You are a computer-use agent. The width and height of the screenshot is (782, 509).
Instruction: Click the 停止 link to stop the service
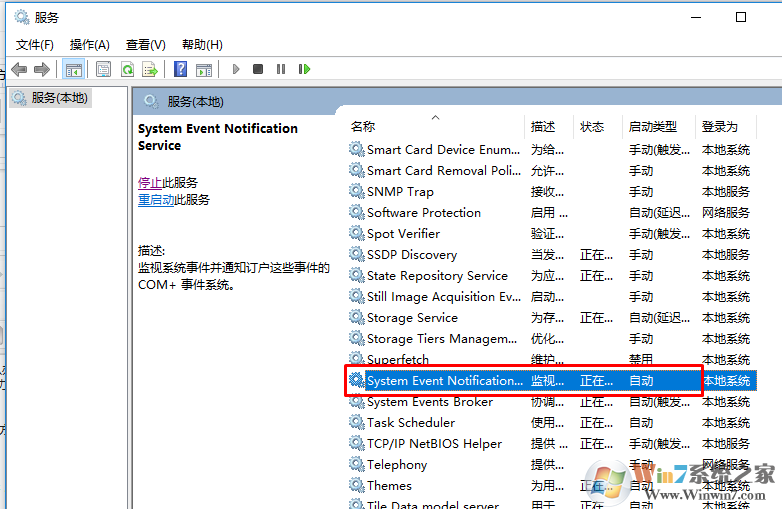[149, 182]
